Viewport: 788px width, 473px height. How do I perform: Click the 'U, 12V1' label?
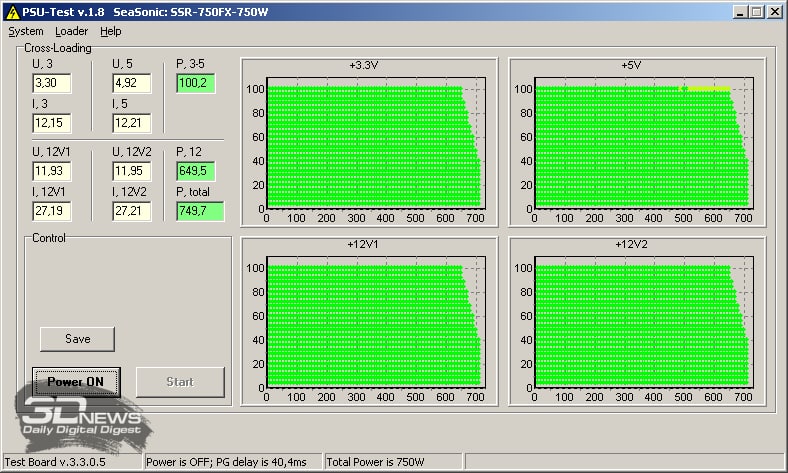[x=51, y=152]
